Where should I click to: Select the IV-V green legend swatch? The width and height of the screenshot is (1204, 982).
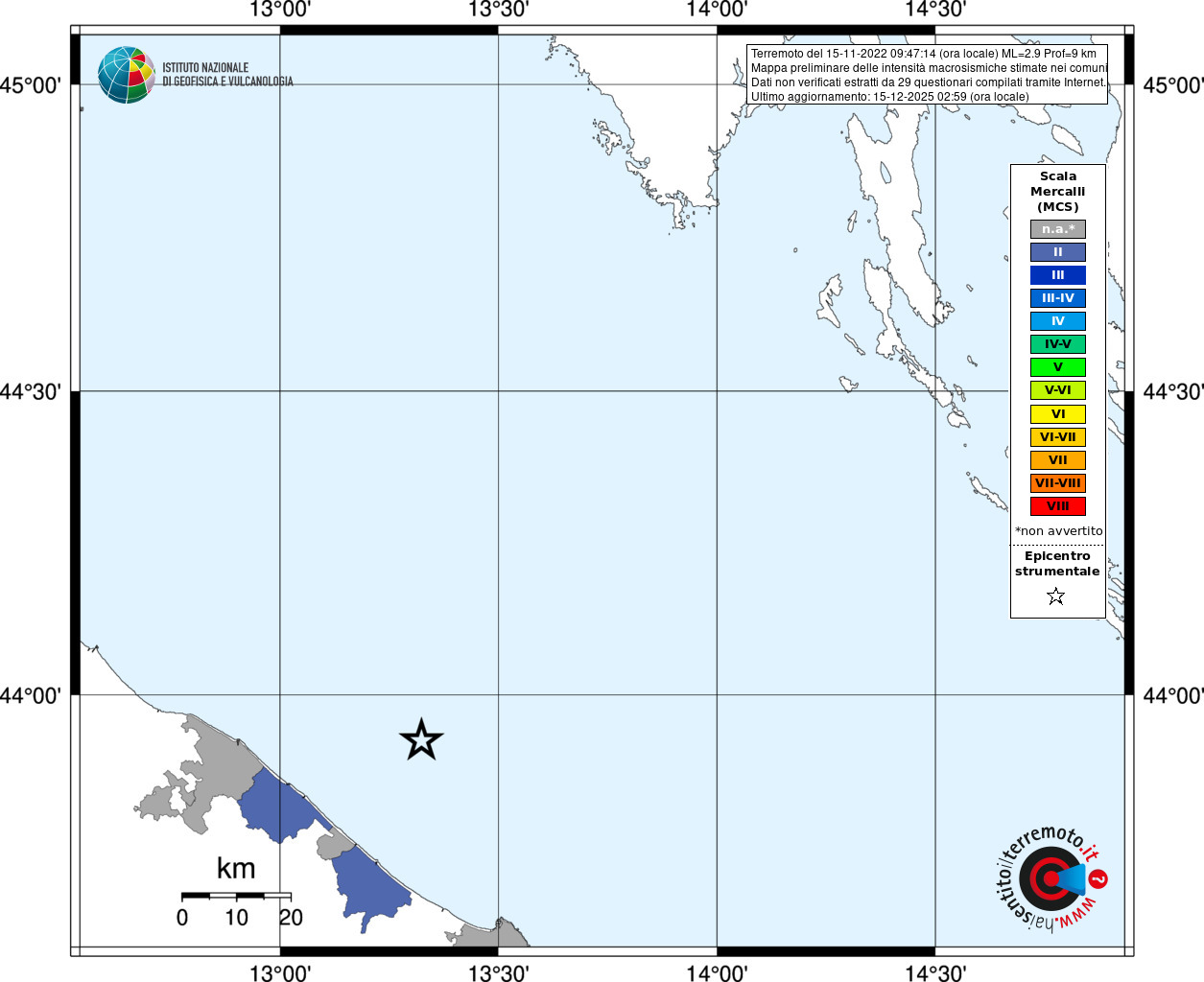(x=1058, y=344)
